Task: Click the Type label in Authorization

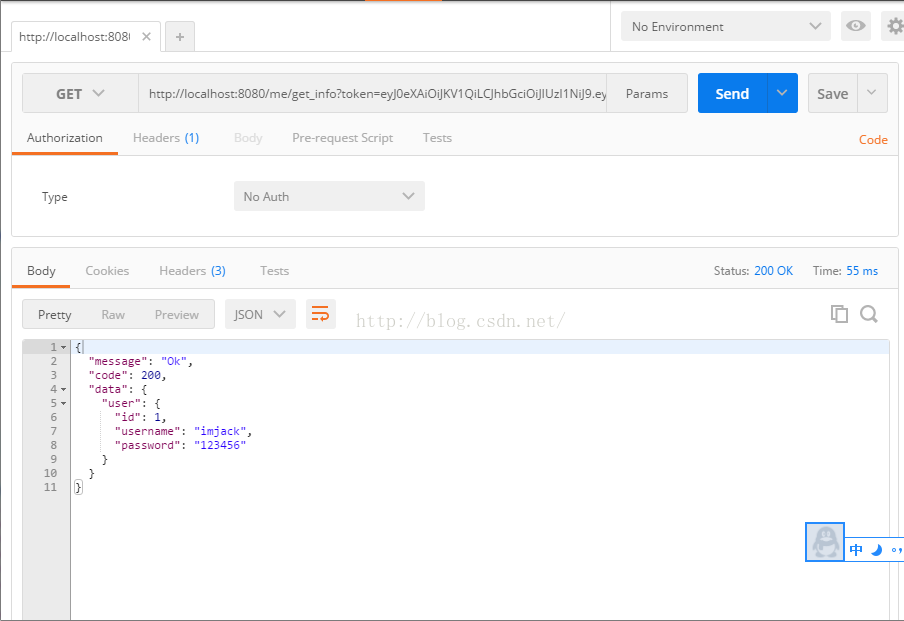Action: 55,197
